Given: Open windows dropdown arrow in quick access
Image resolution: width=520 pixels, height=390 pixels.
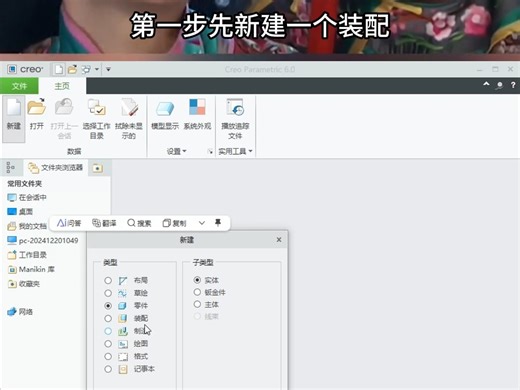Looking at the screenshot, I should coord(97,69).
